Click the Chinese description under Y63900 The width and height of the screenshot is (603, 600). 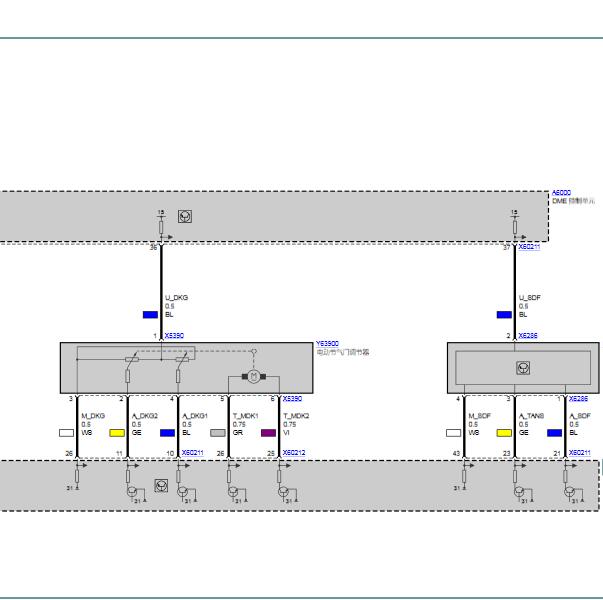(343, 352)
